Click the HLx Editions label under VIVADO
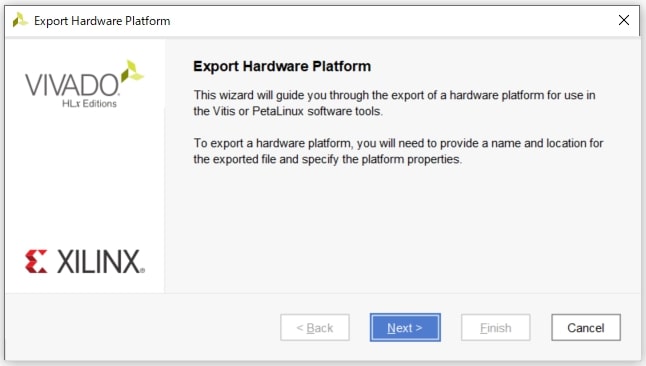The height and width of the screenshot is (366, 646). (x=89, y=103)
